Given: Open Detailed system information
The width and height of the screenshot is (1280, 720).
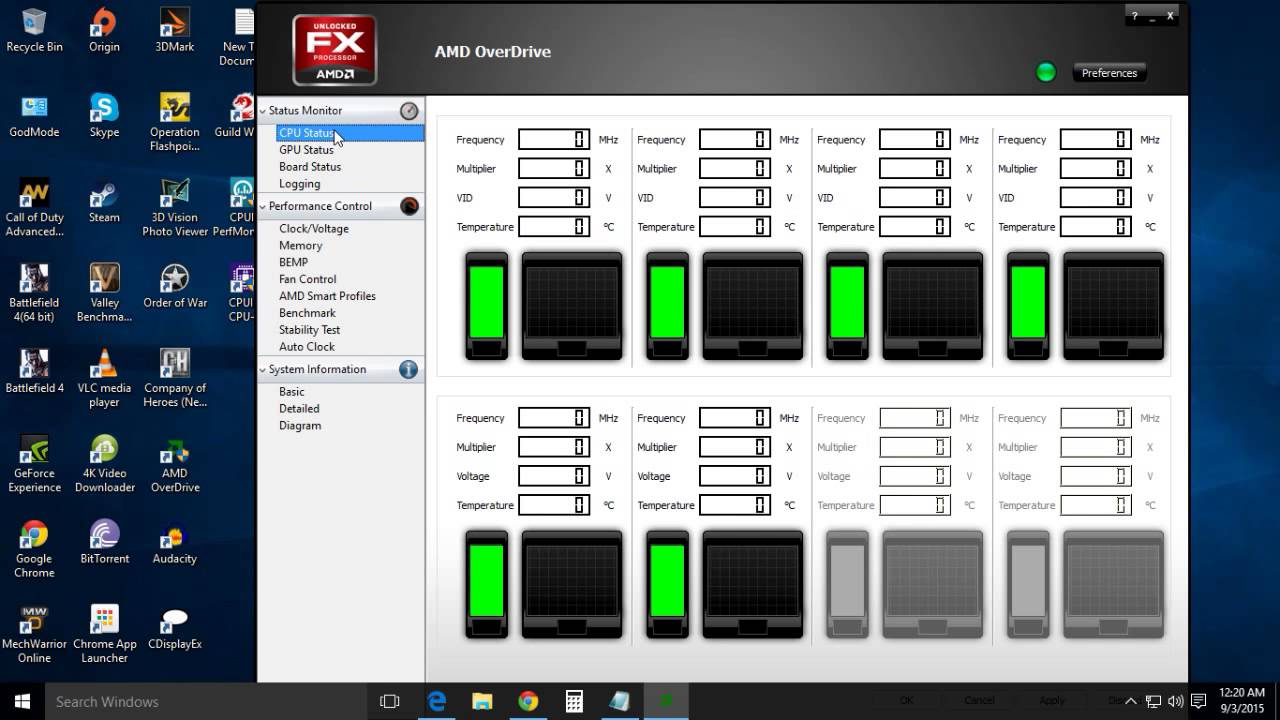Looking at the screenshot, I should click(x=299, y=408).
